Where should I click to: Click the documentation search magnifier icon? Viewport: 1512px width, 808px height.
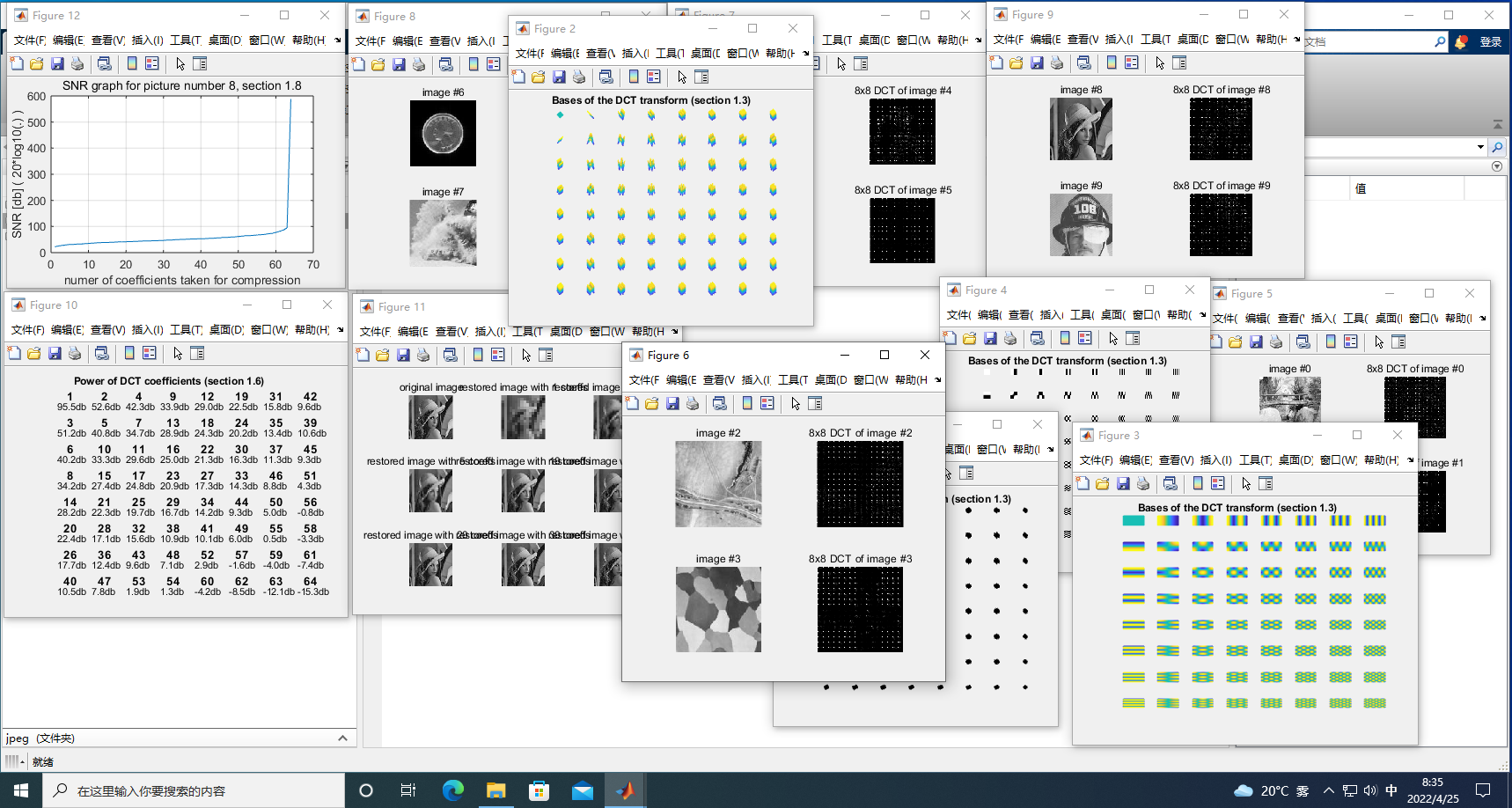click(1440, 41)
